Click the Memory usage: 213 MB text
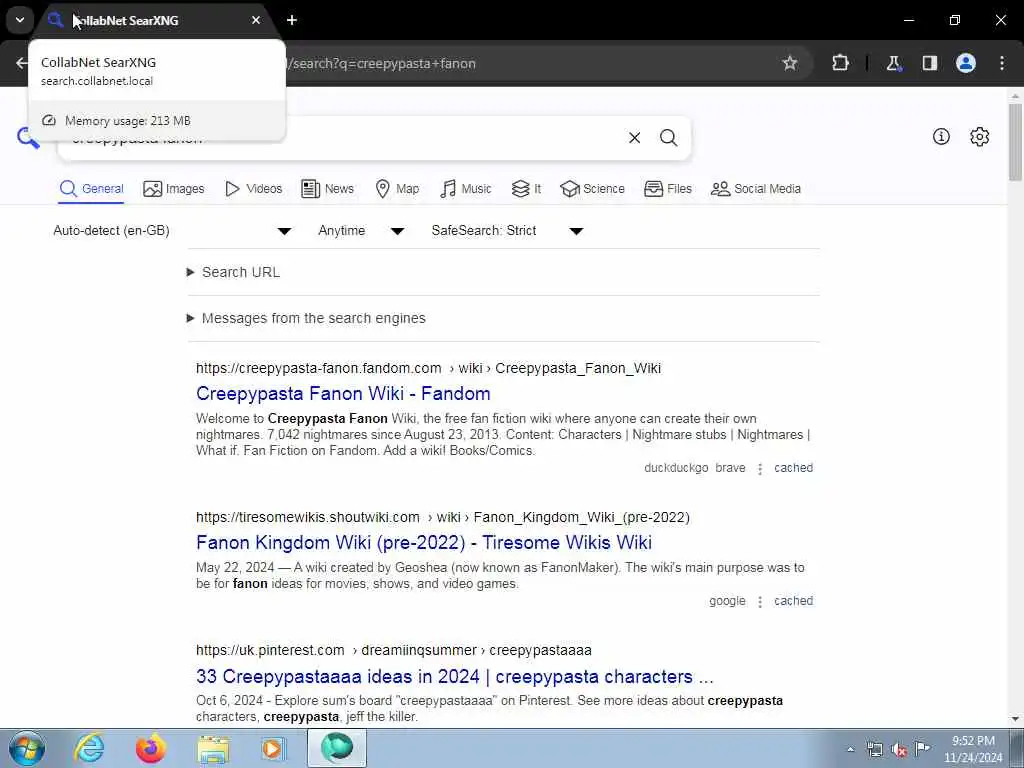This screenshot has height=768, width=1024. 127,121
